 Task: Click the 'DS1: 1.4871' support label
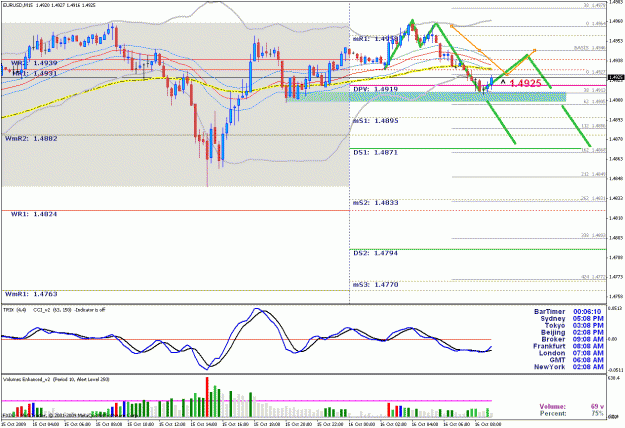pos(375,153)
